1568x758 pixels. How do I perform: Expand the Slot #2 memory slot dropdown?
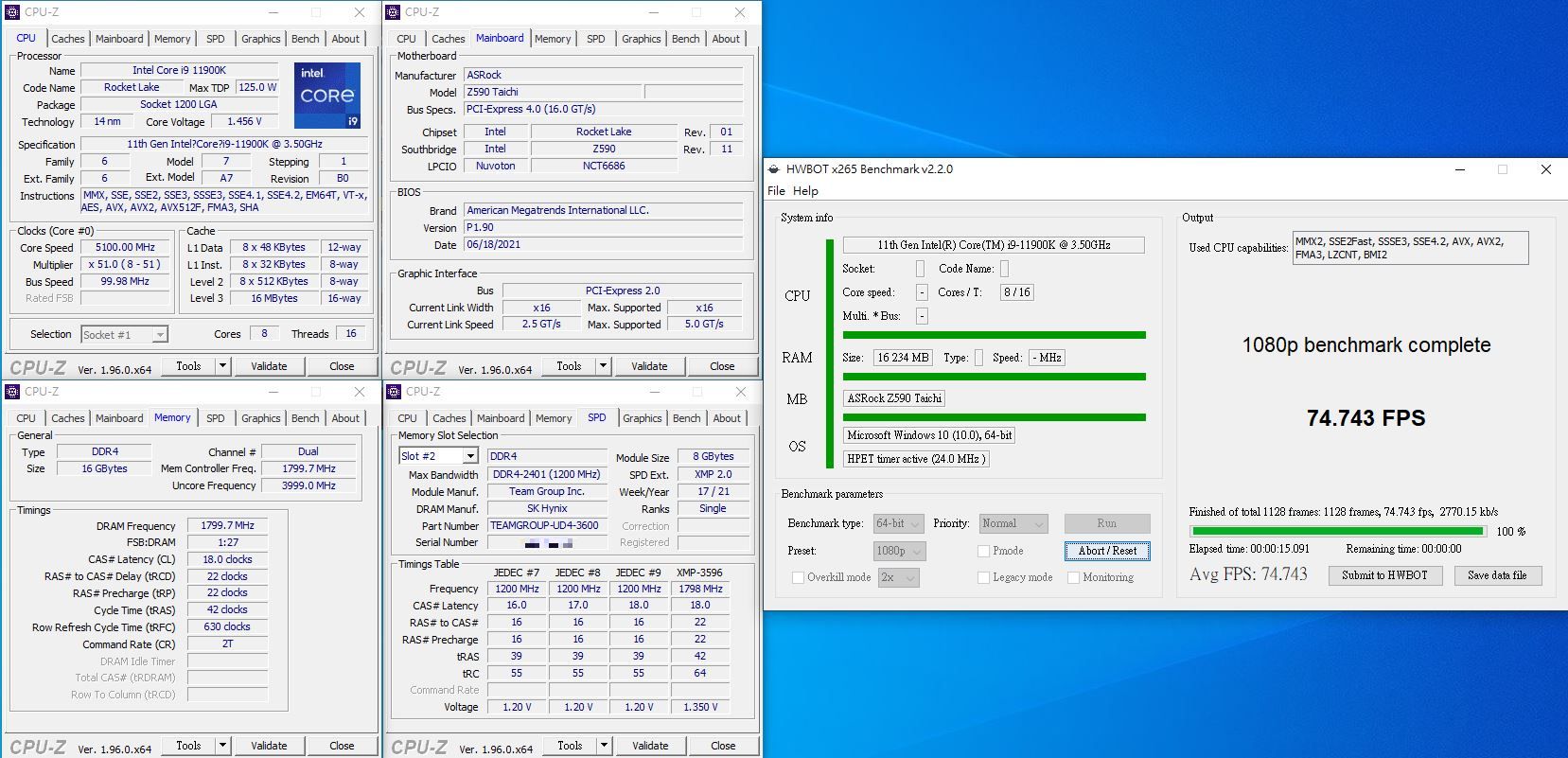coord(470,456)
